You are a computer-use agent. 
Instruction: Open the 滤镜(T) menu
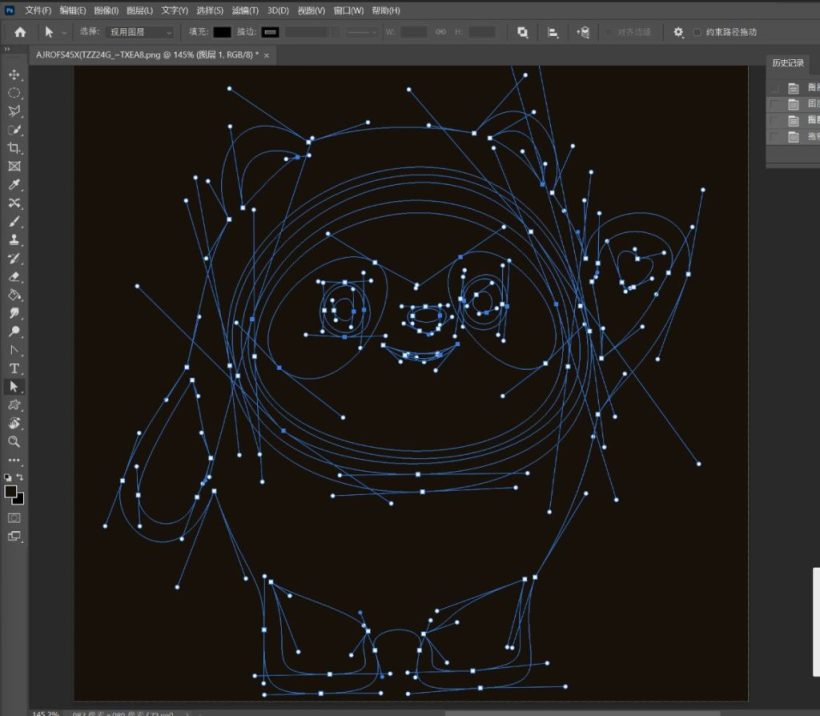point(245,10)
